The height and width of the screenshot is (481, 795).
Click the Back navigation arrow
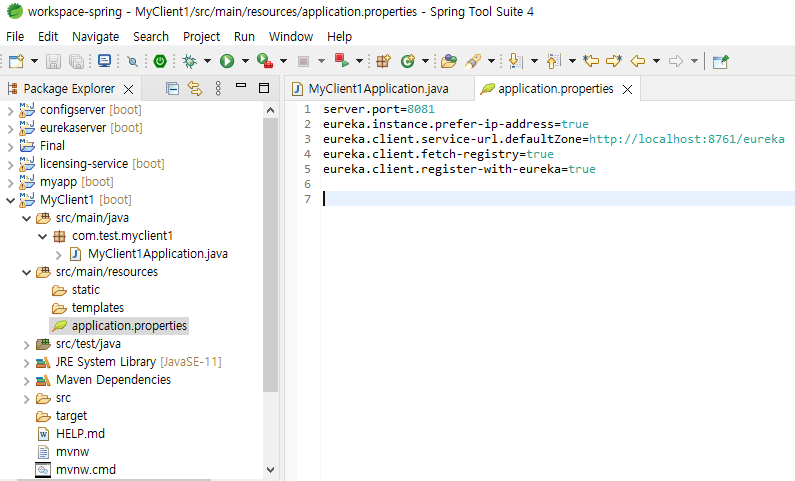[x=638, y=61]
